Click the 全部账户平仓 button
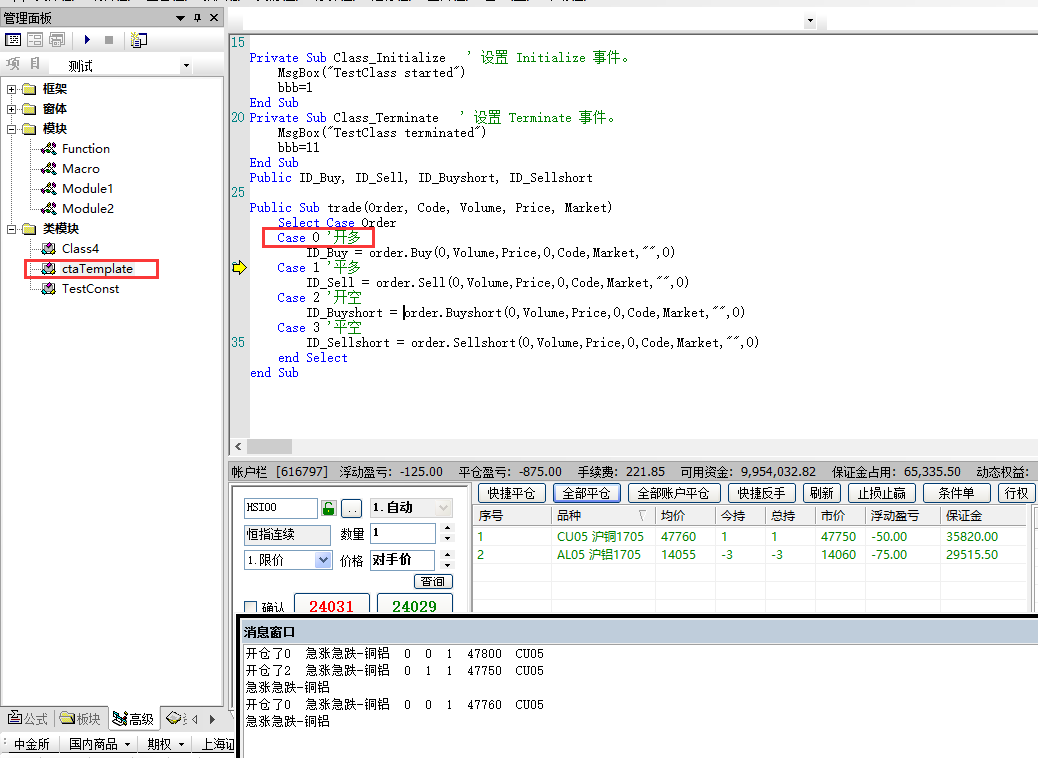Viewport: 1038px width, 758px height. click(x=673, y=493)
